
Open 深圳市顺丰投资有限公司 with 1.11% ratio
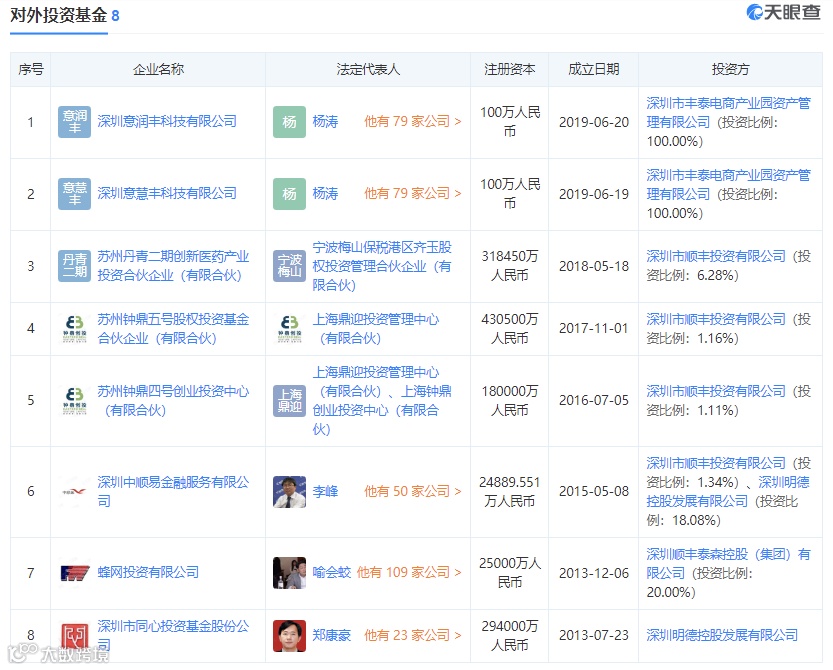716,391
